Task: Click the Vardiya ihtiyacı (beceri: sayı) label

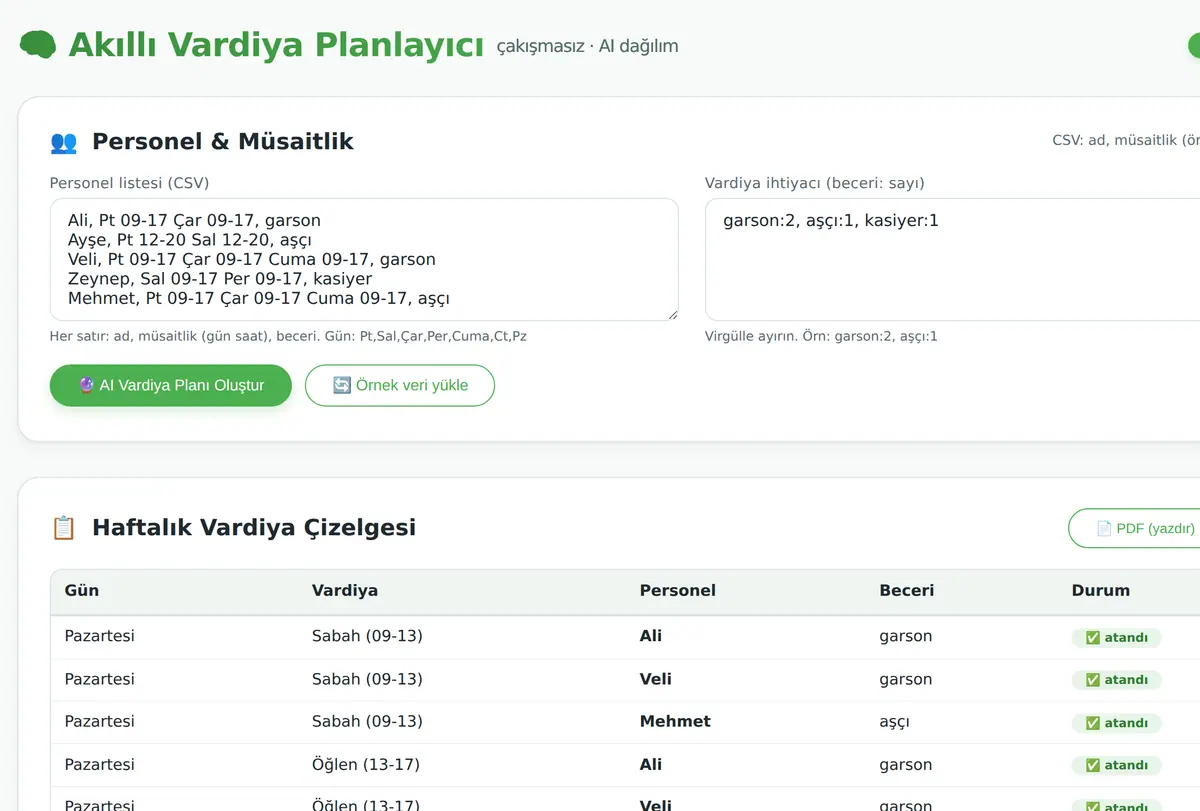Action: click(x=815, y=183)
